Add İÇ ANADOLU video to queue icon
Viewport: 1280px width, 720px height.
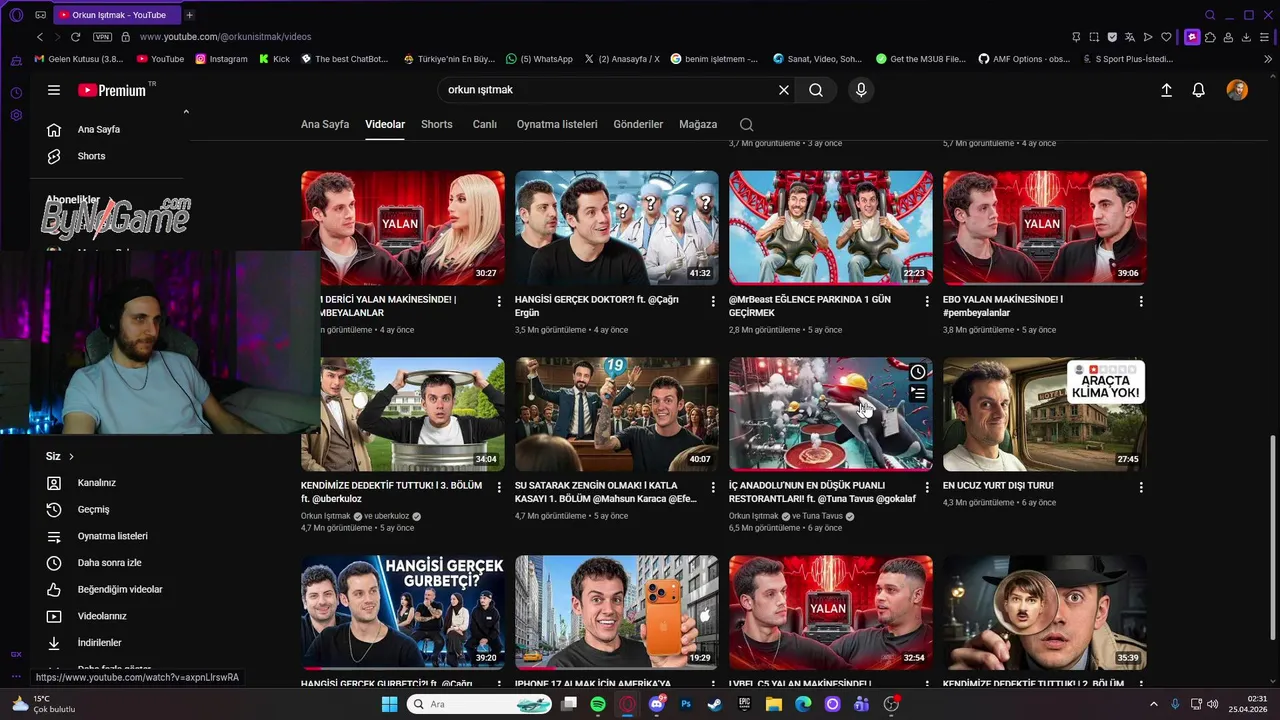[918, 394]
